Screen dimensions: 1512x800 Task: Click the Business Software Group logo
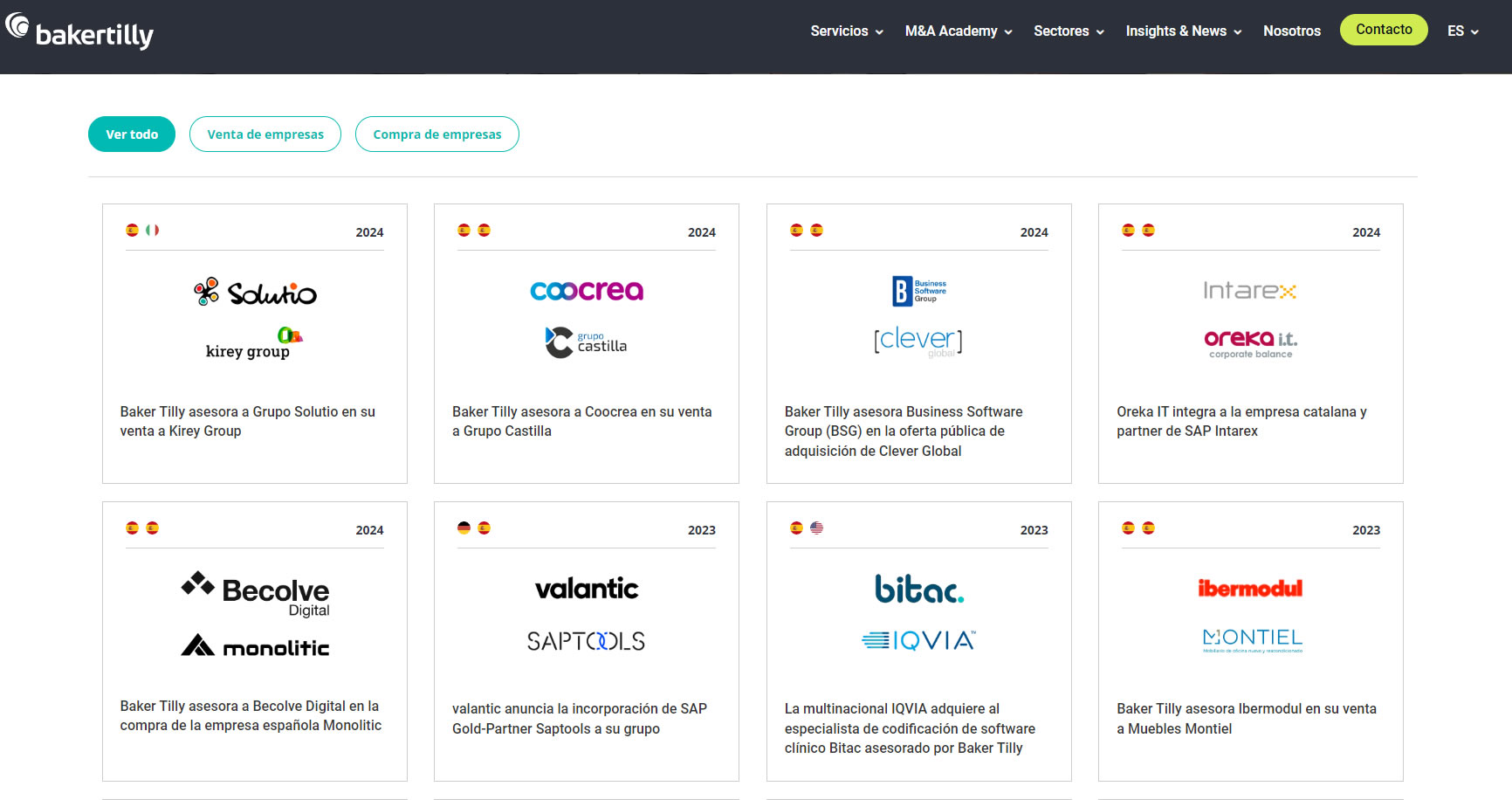[918, 291]
